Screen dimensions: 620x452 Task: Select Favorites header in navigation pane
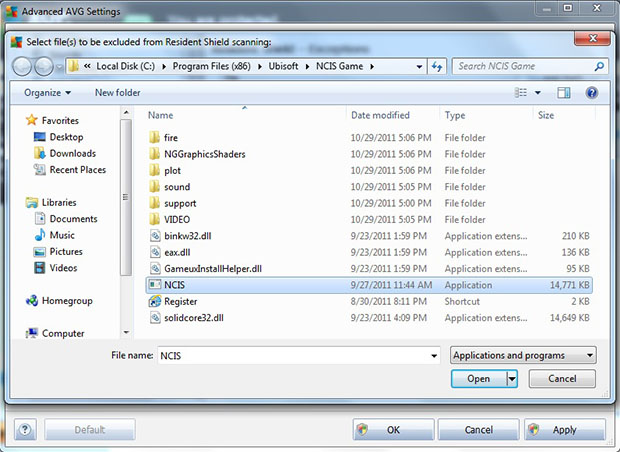point(52,120)
